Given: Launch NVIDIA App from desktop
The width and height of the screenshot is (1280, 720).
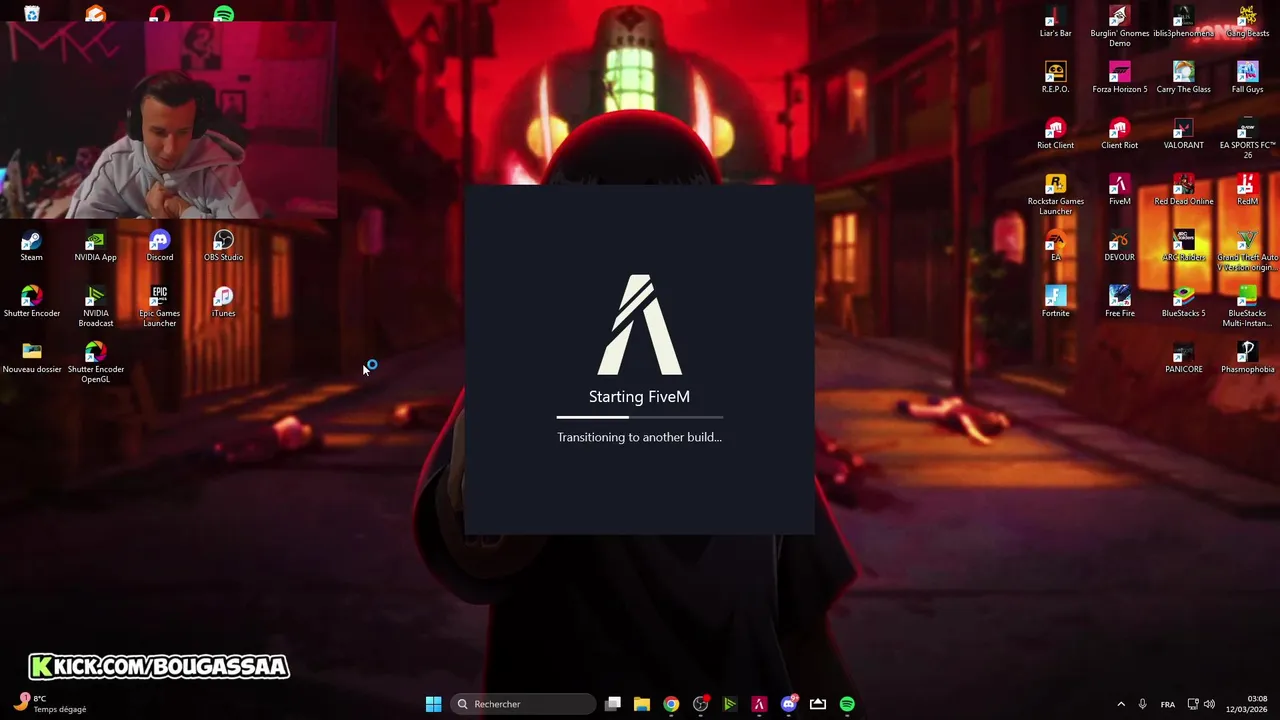Looking at the screenshot, I should pyautogui.click(x=95, y=246).
